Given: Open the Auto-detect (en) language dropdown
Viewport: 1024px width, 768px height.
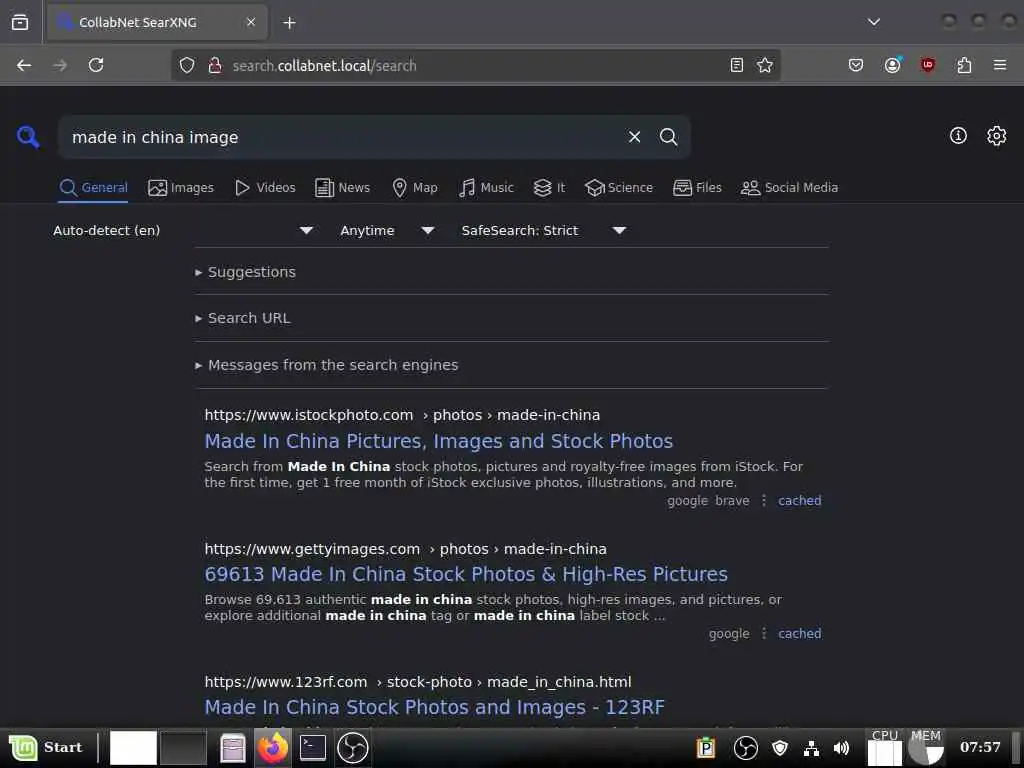Looking at the screenshot, I should coord(183,231).
